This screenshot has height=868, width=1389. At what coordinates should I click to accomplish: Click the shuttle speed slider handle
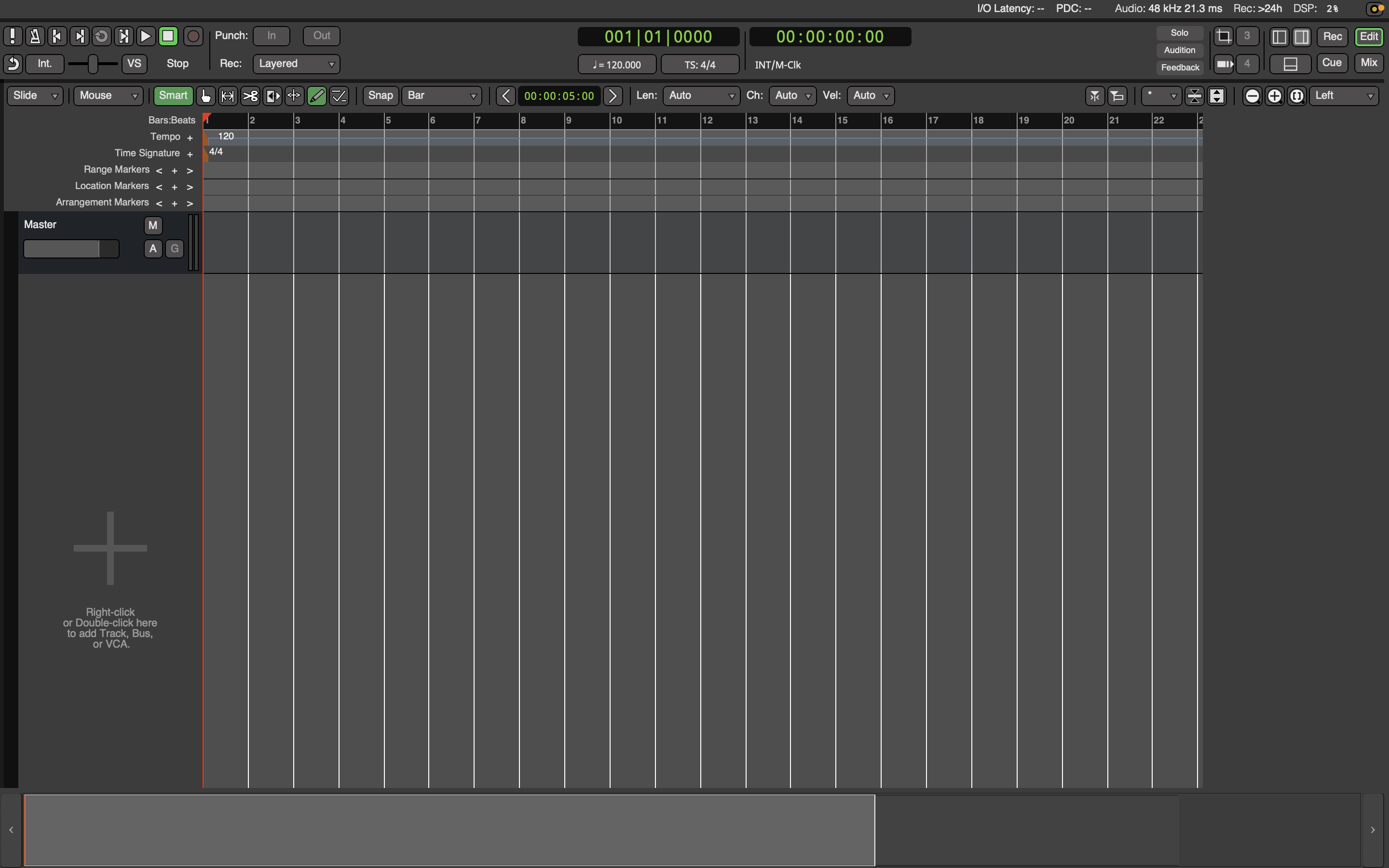point(93,64)
